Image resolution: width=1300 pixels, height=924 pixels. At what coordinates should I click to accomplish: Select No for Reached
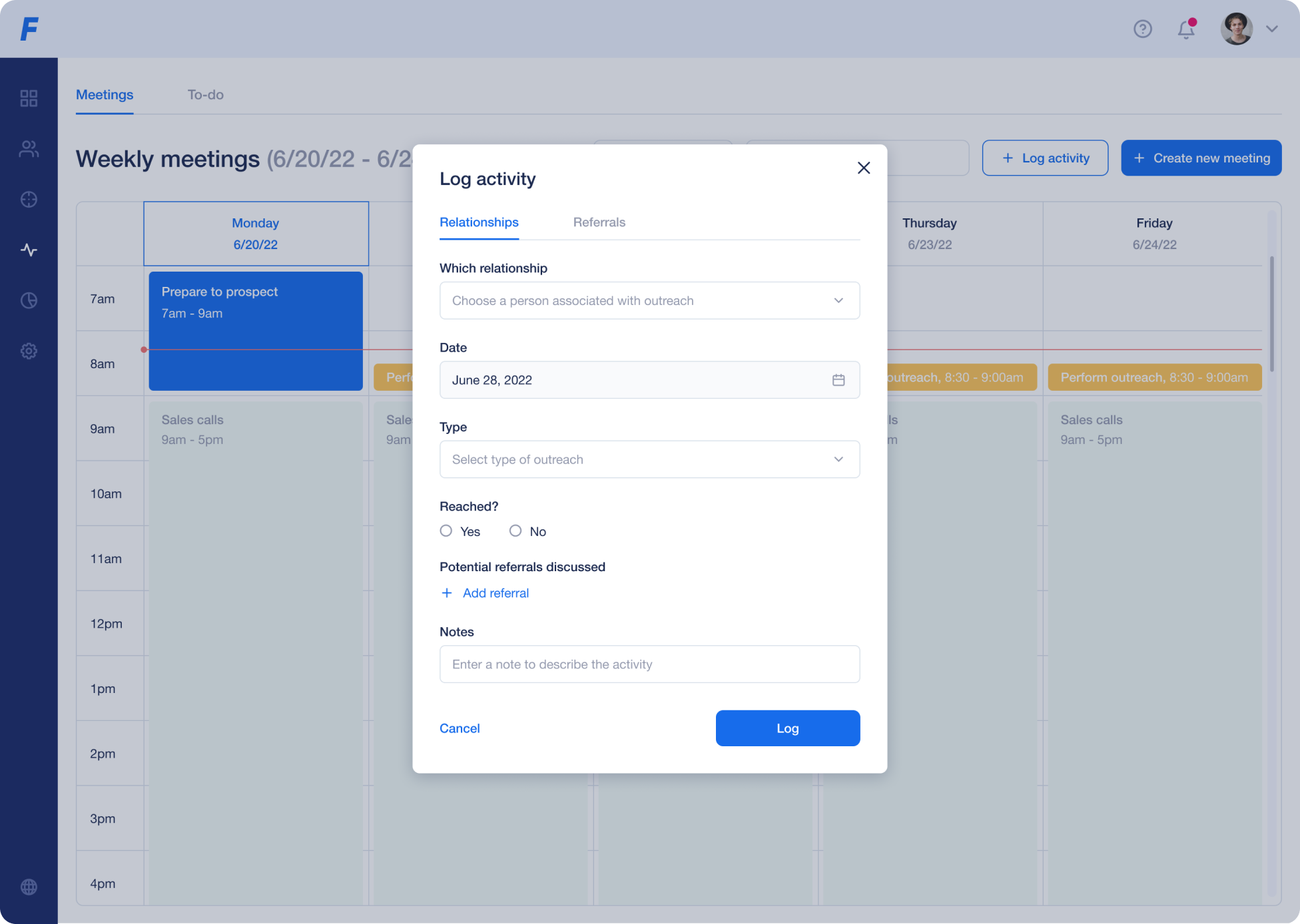click(x=515, y=531)
